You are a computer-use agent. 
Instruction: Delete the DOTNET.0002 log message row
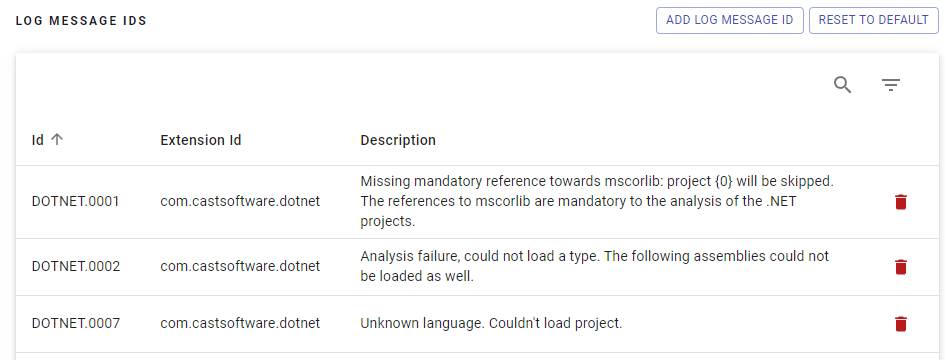901,267
